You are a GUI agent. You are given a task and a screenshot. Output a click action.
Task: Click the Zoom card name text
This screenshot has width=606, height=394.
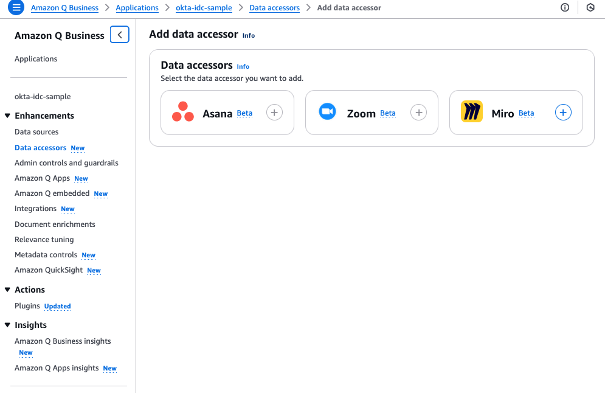tap(361, 114)
